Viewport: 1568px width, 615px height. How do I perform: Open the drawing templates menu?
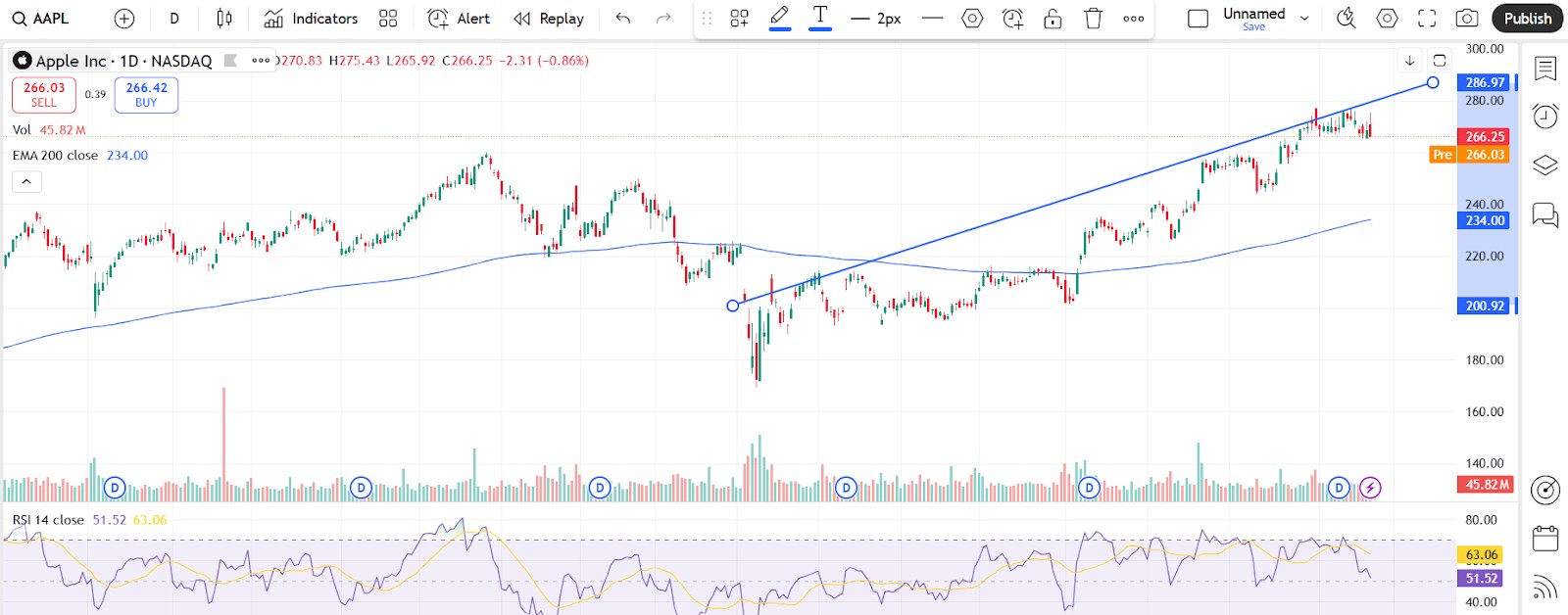point(740,19)
